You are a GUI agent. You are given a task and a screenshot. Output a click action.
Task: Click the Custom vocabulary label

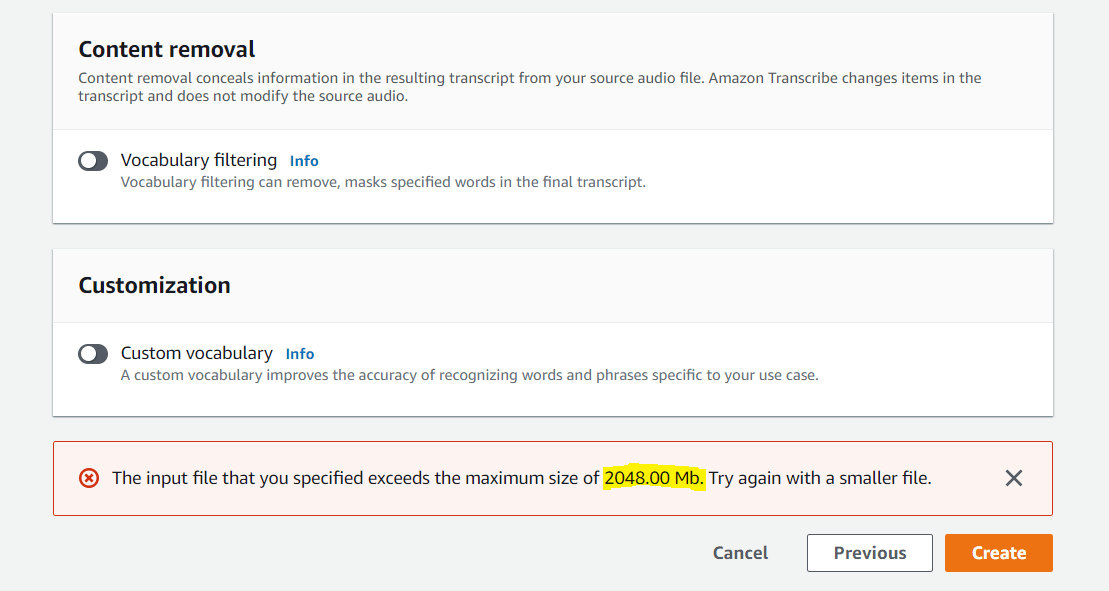(x=196, y=353)
